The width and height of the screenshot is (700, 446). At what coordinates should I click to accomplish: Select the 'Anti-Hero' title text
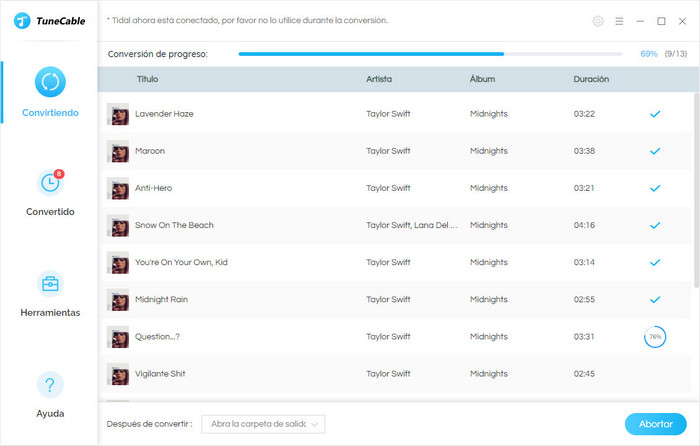pyautogui.click(x=154, y=188)
